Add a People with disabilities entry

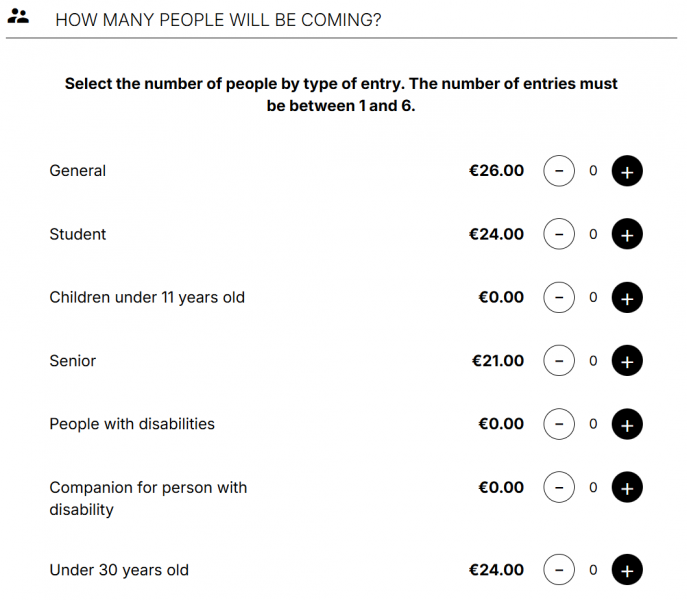tap(626, 424)
